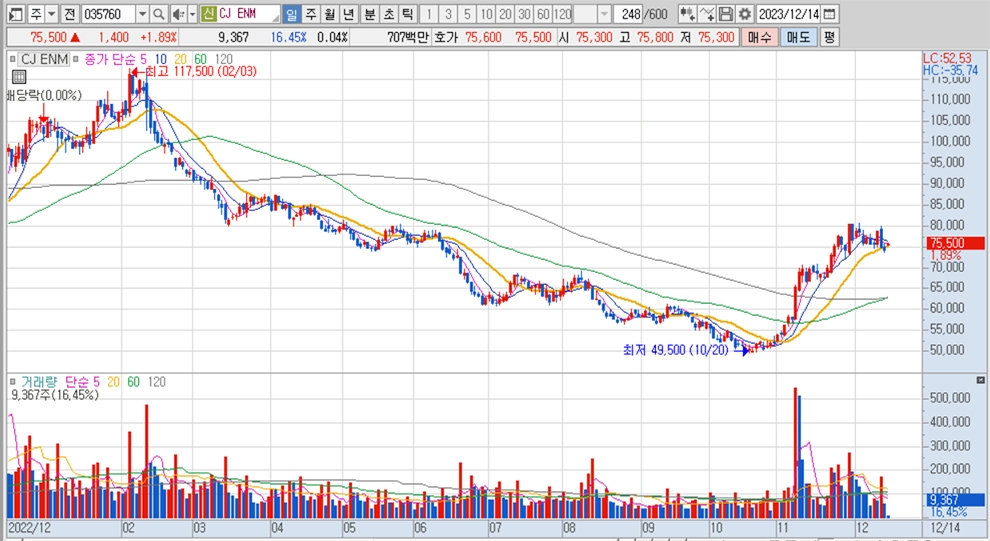Select the 3 interval button
Image resolution: width=990 pixels, height=541 pixels.
pos(448,14)
